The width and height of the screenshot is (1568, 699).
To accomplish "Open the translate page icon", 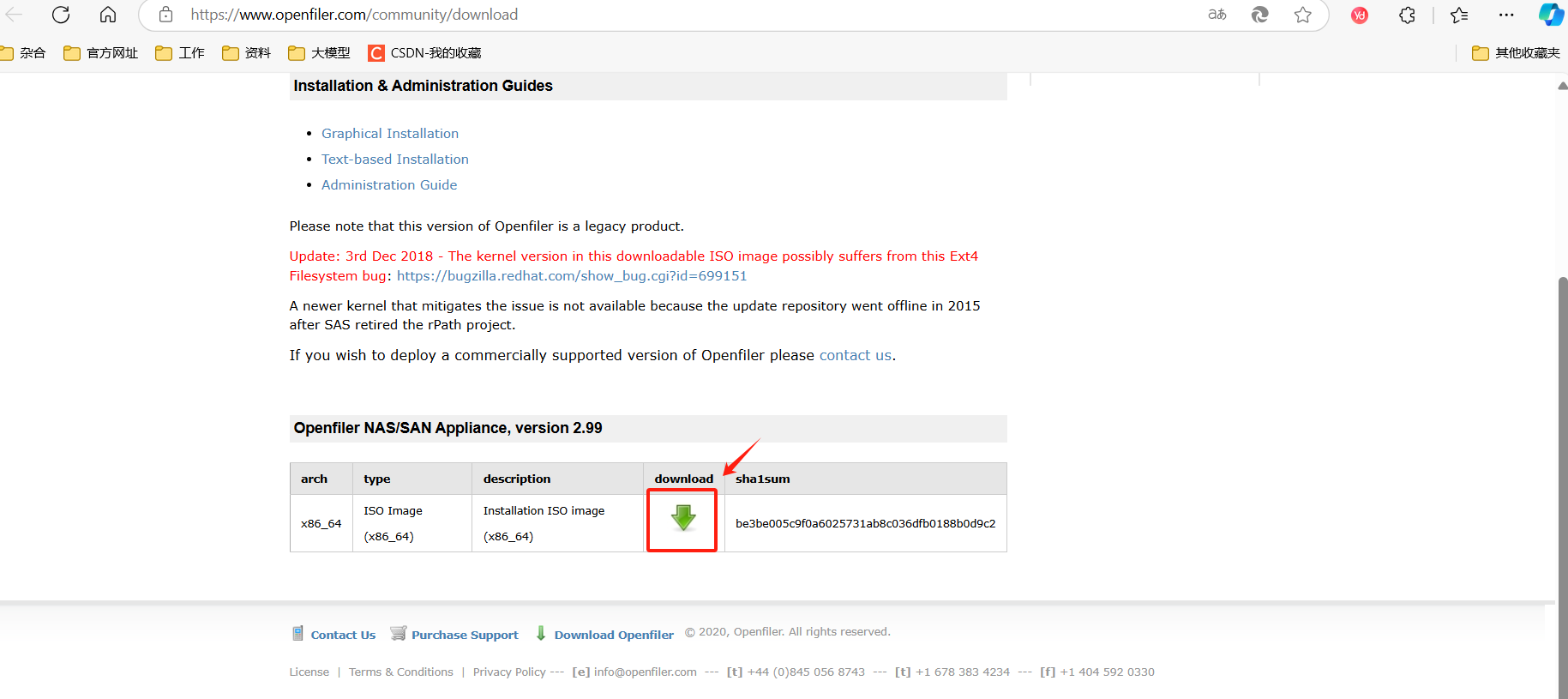I will 1217,15.
